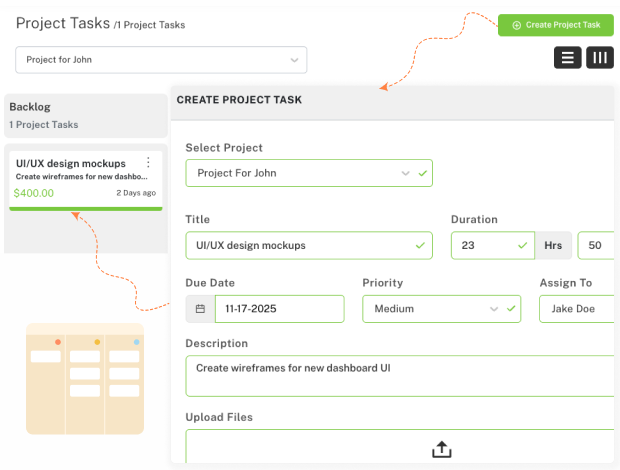The image size is (620, 470).
Task: Click the Description text area
Action: pos(400,376)
